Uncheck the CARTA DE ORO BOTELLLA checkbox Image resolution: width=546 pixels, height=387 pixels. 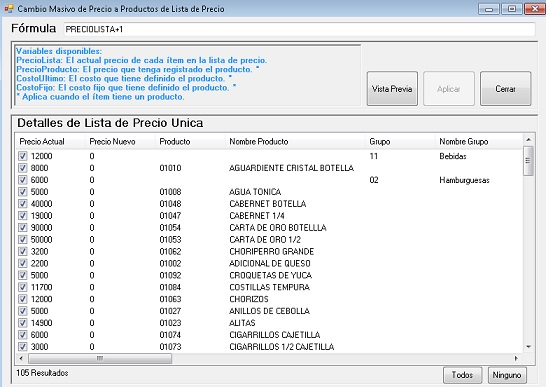click(x=23, y=227)
